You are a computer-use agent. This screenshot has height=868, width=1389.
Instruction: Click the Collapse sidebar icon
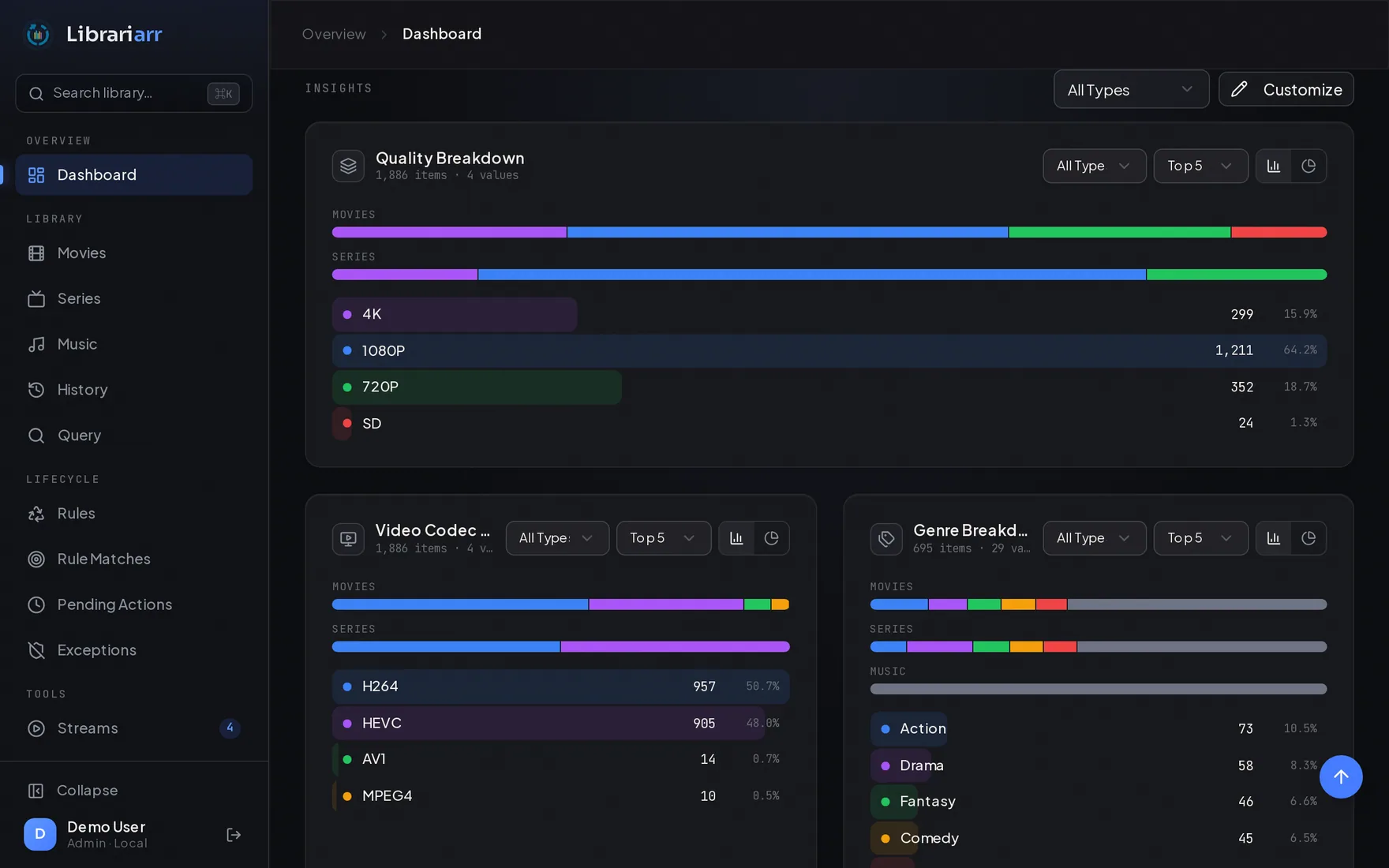tap(36, 791)
